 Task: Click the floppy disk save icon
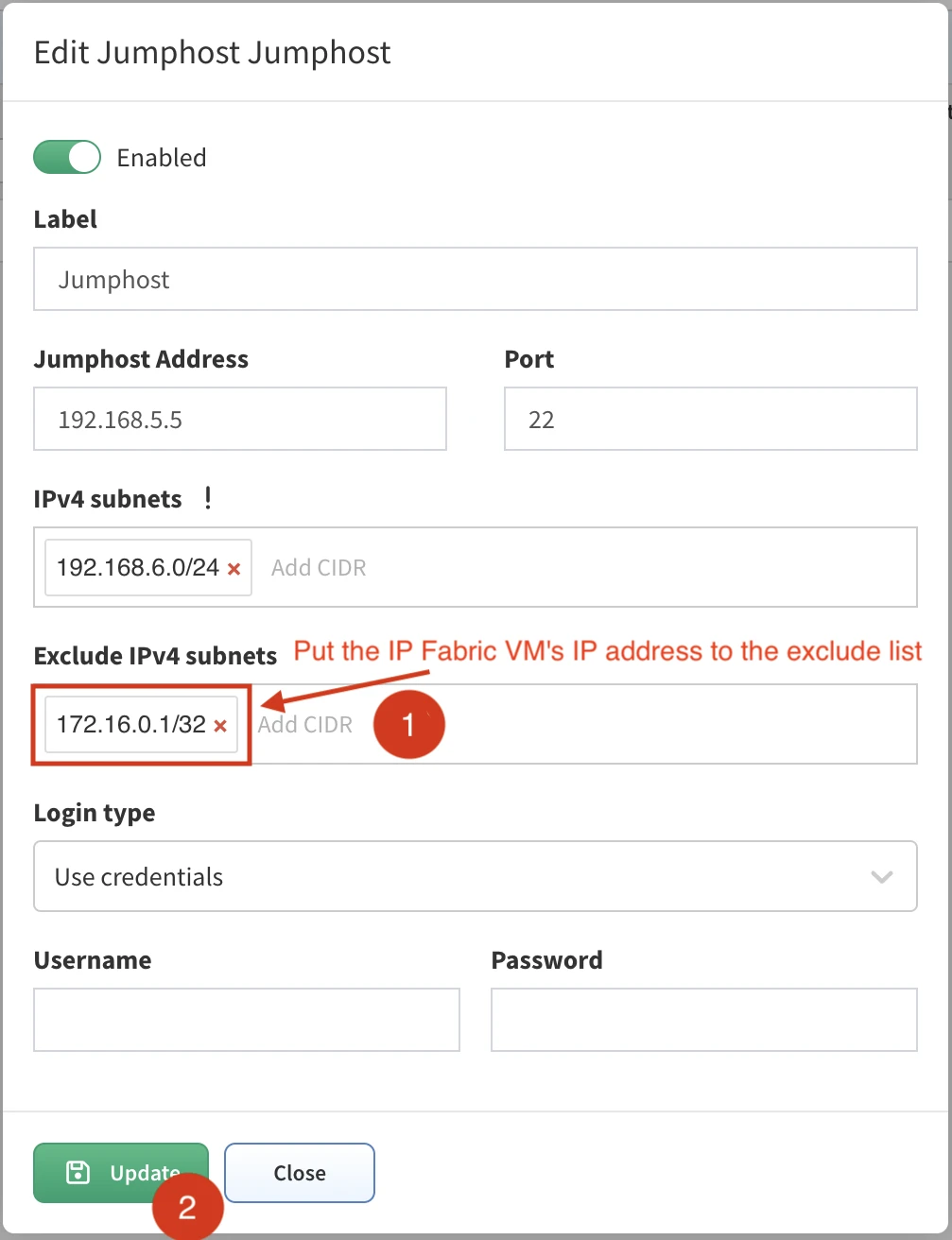coord(78,1173)
